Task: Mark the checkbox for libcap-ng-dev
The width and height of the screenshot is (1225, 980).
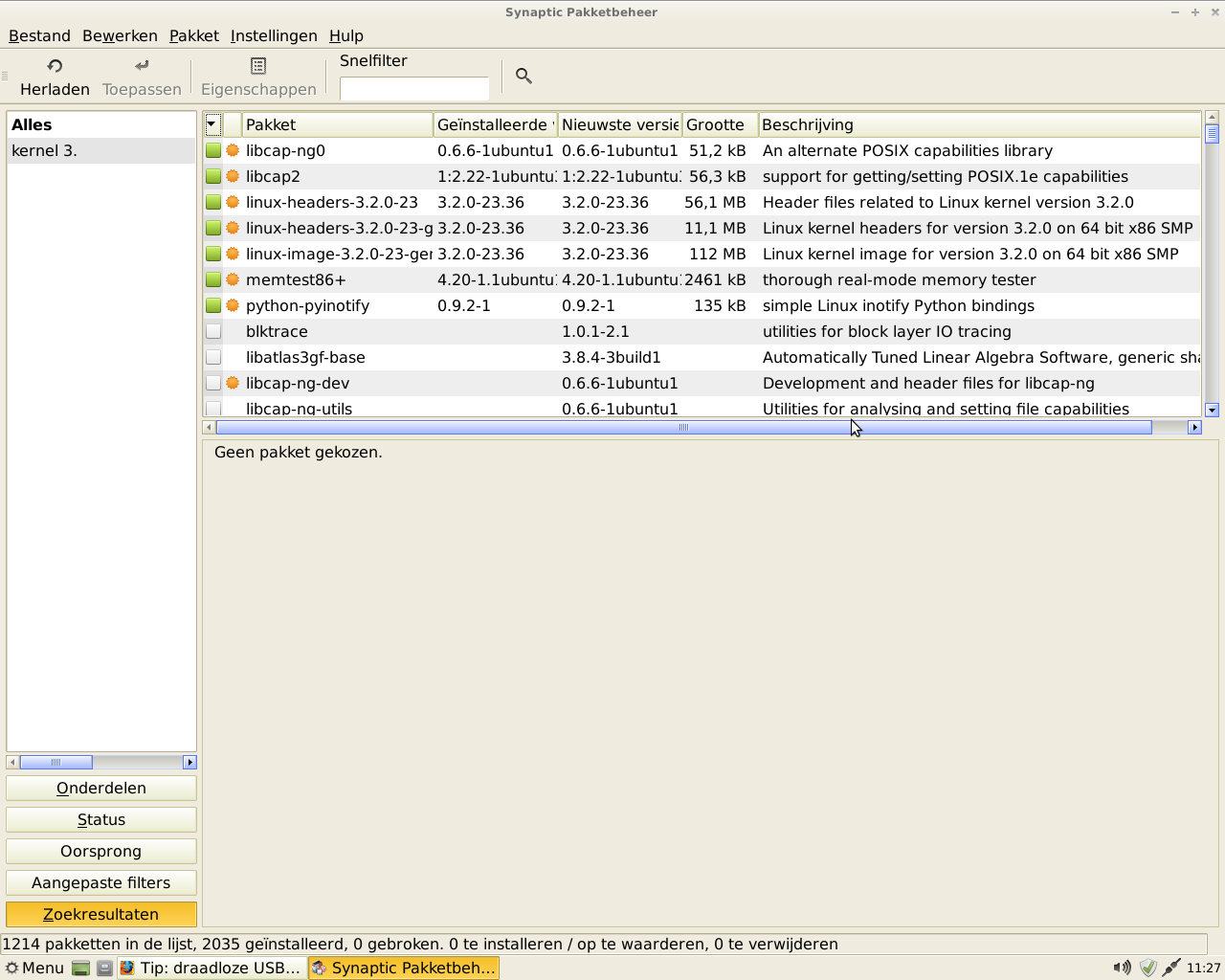Action: click(213, 383)
